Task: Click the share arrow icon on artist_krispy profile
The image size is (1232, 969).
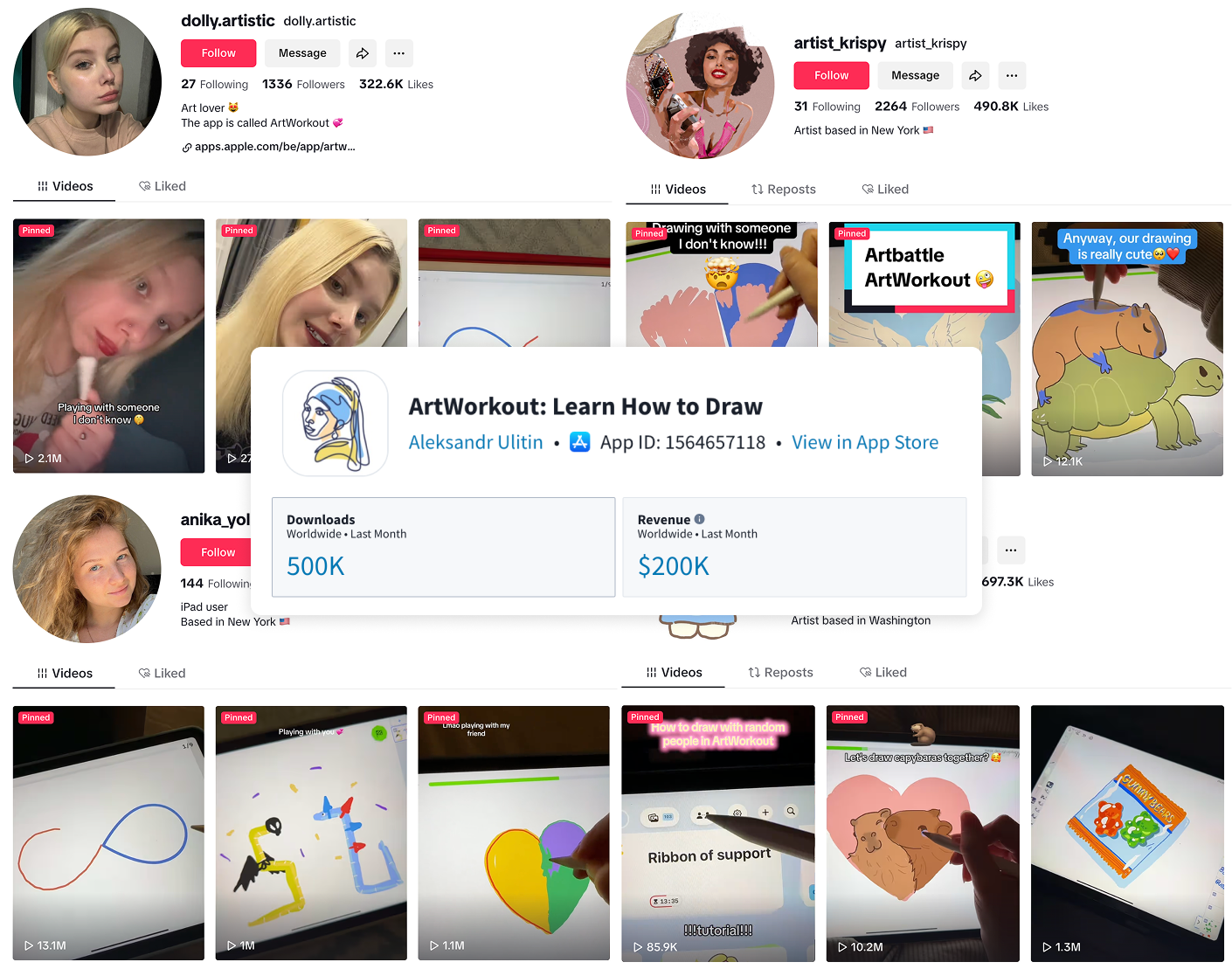Action: (x=975, y=76)
